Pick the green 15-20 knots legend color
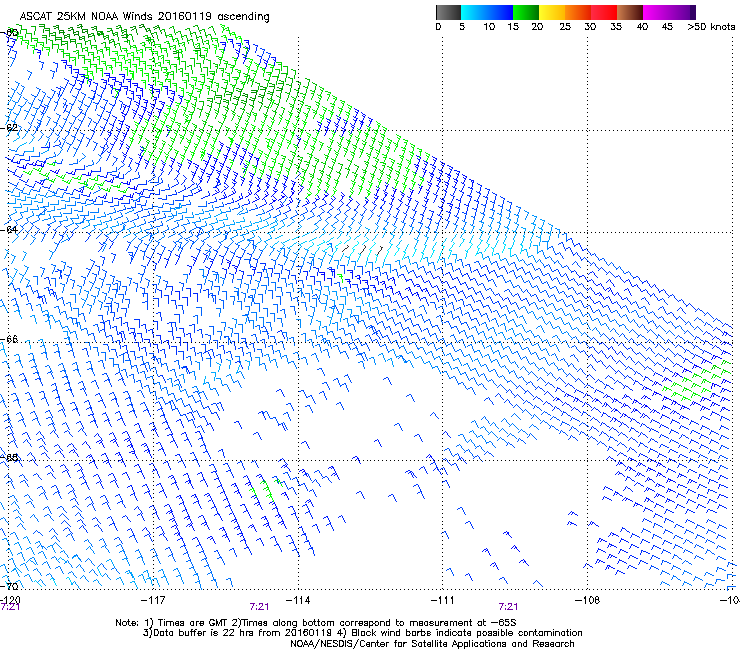The width and height of the screenshot is (740, 650). (x=526, y=12)
